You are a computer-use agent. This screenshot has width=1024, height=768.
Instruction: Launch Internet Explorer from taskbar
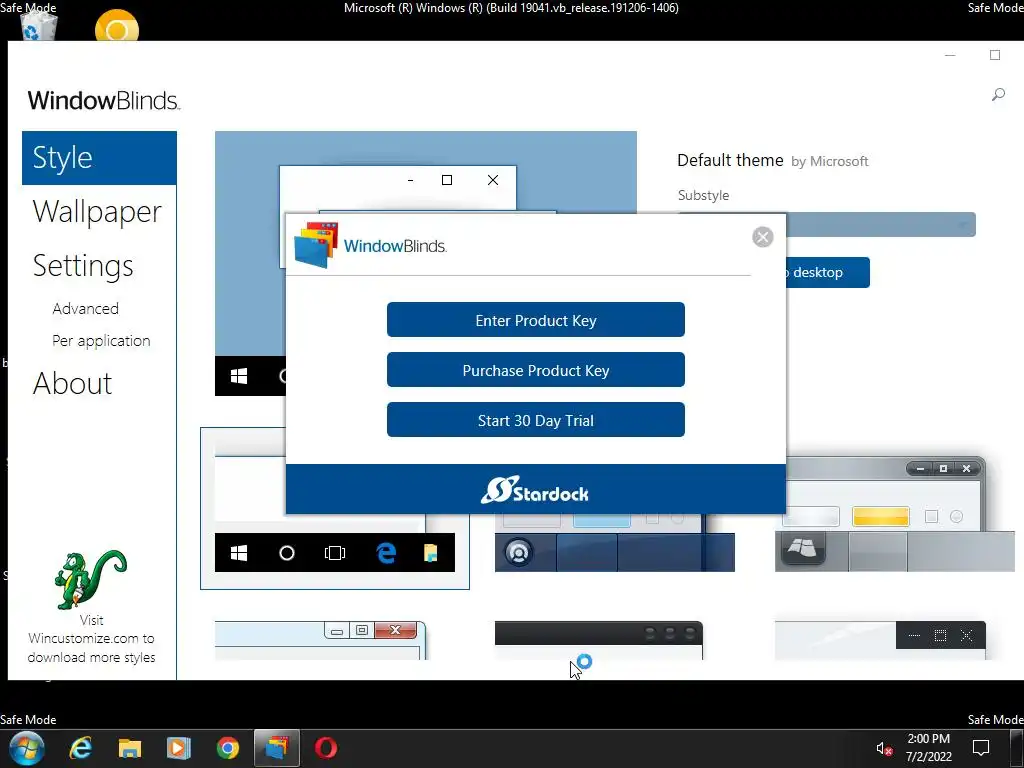click(x=81, y=748)
